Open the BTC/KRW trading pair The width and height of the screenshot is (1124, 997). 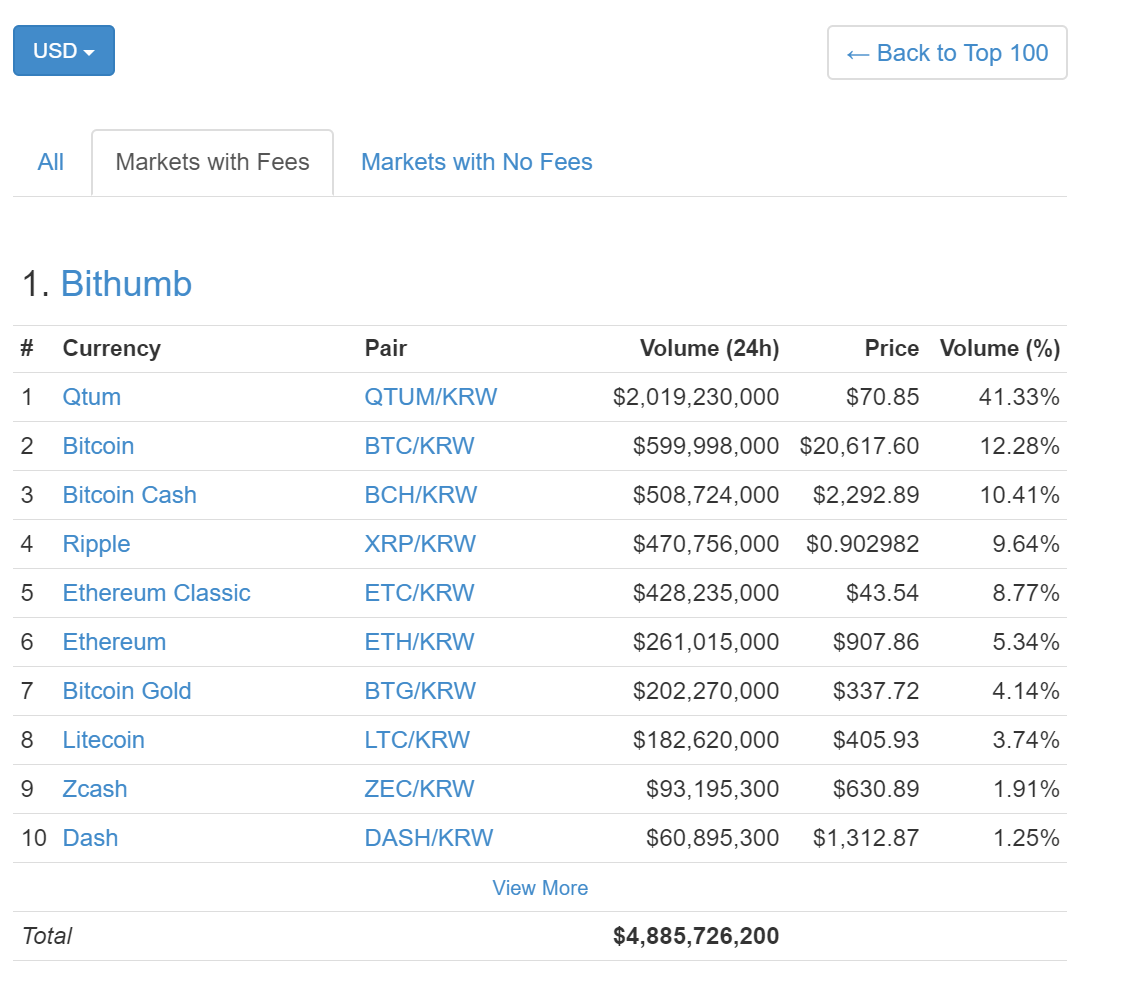point(419,446)
